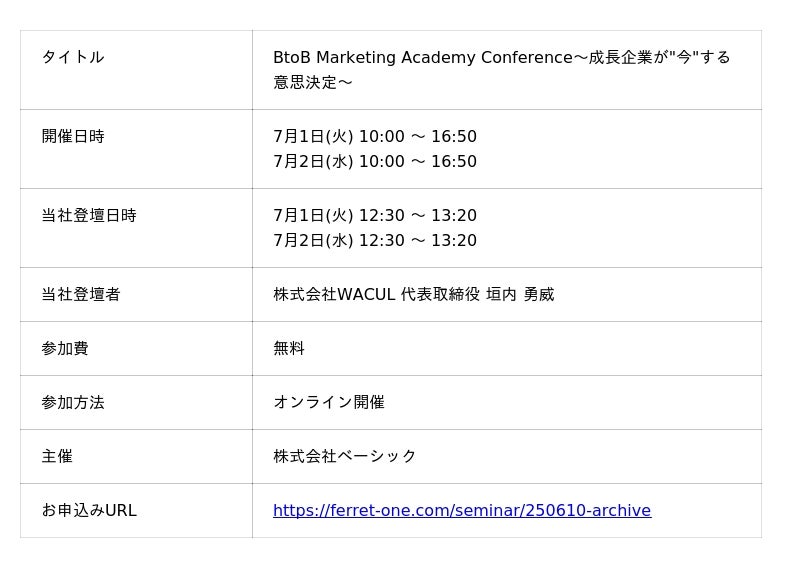Image resolution: width=800 pixels, height=568 pixels.
Task: Click the オンライン開催 value
Action: pyautogui.click(x=329, y=403)
